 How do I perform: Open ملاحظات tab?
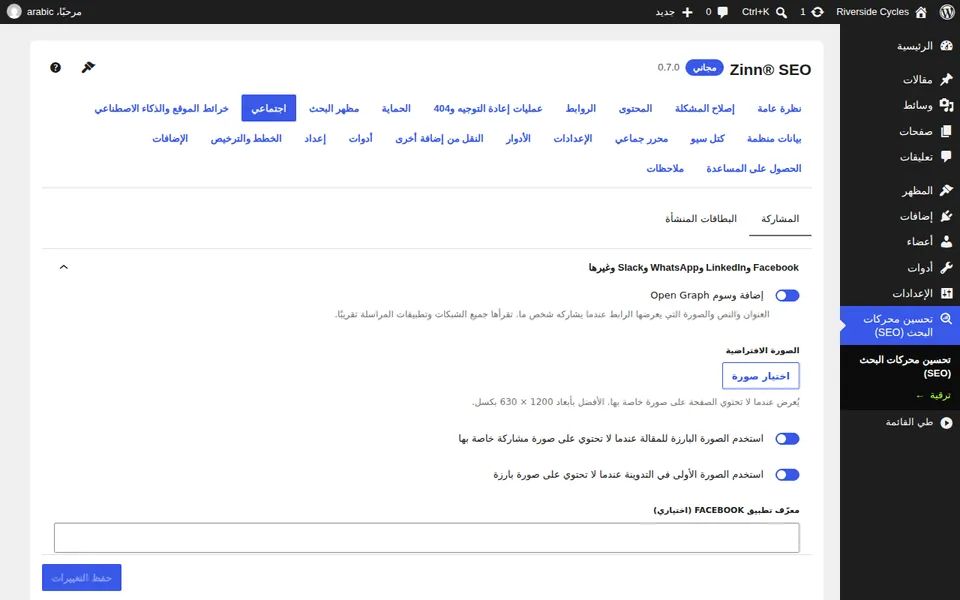(x=665, y=168)
